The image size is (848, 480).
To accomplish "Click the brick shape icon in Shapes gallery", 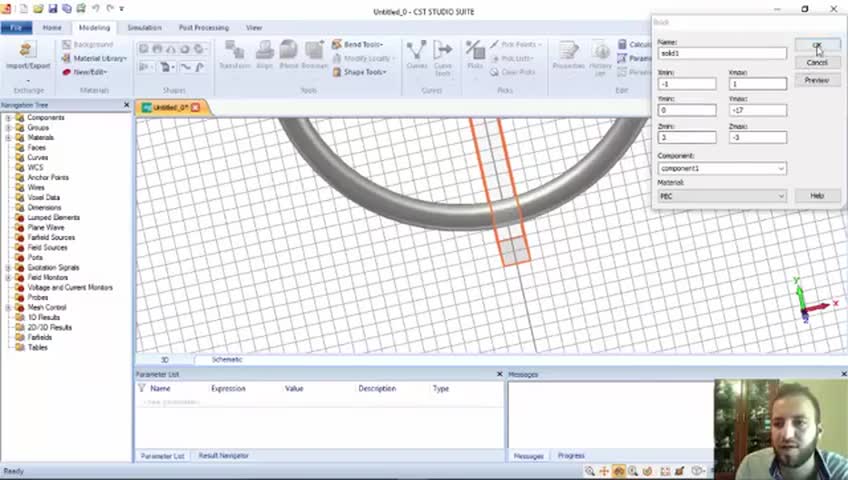I will tap(144, 49).
